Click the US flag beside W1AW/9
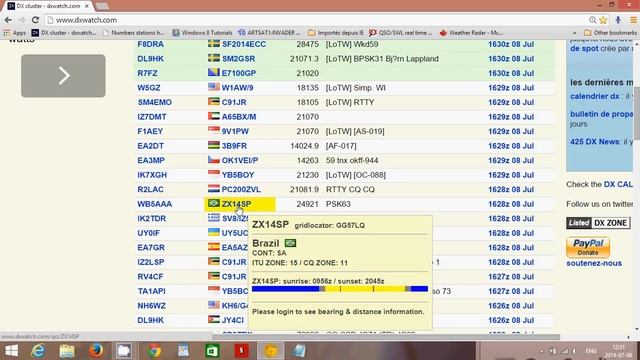 213,87
